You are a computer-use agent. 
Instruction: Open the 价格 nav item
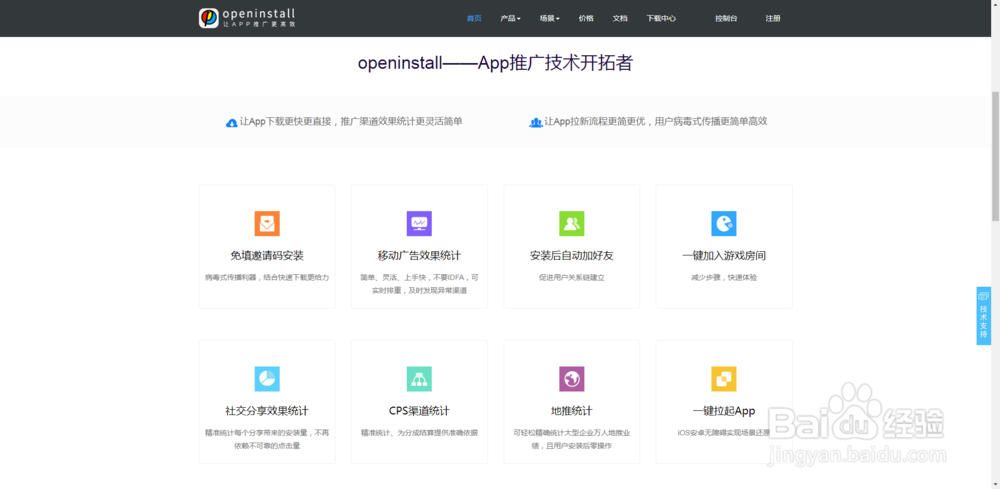[x=586, y=18]
